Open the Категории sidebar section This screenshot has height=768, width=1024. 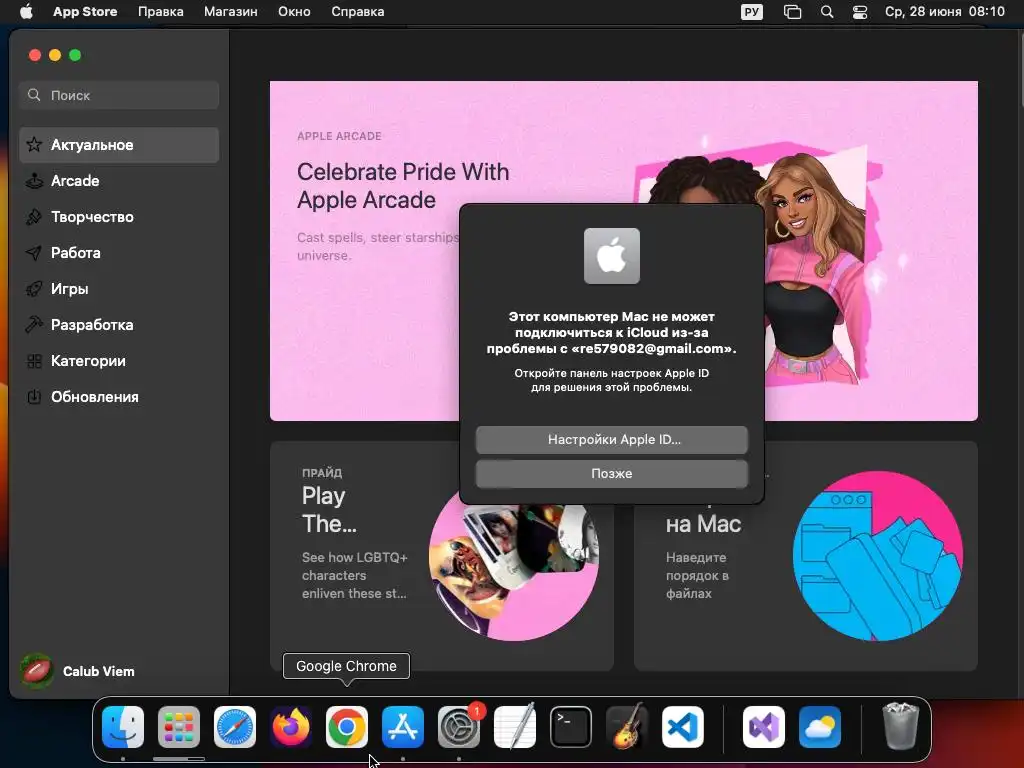point(119,360)
